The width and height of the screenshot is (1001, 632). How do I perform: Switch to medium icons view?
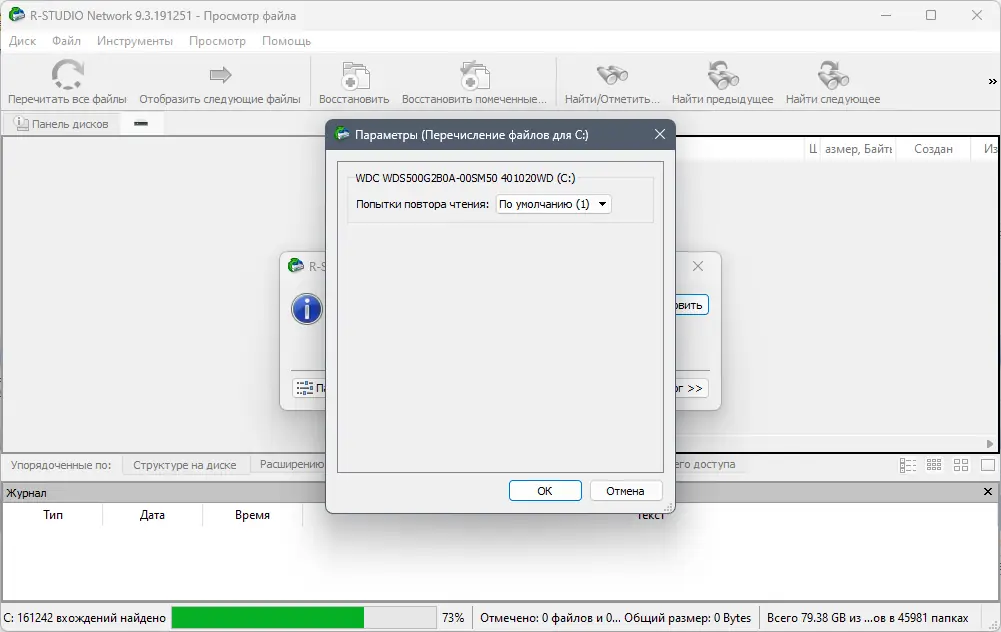click(x=961, y=465)
